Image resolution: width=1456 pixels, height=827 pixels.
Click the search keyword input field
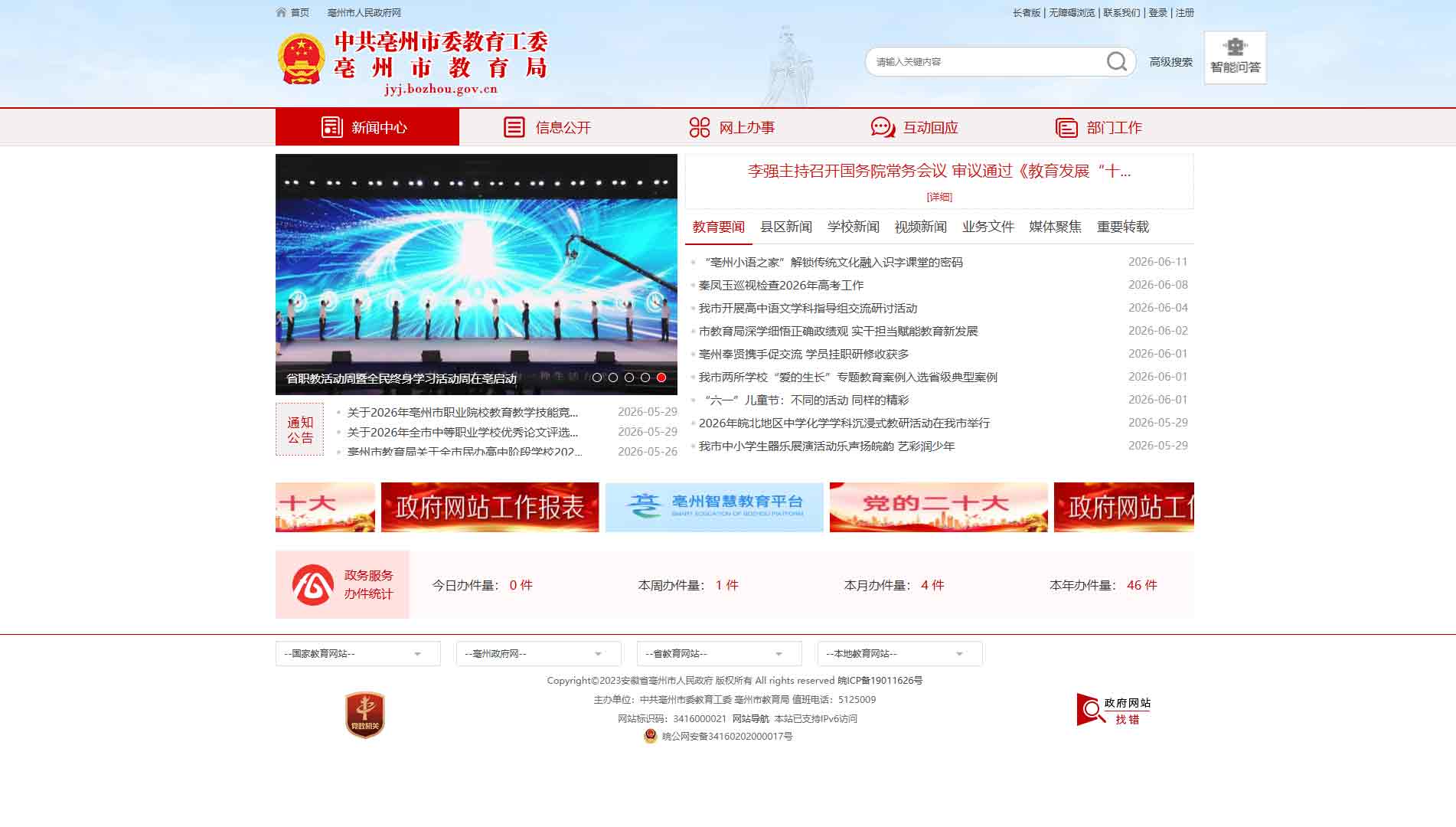pos(988,61)
